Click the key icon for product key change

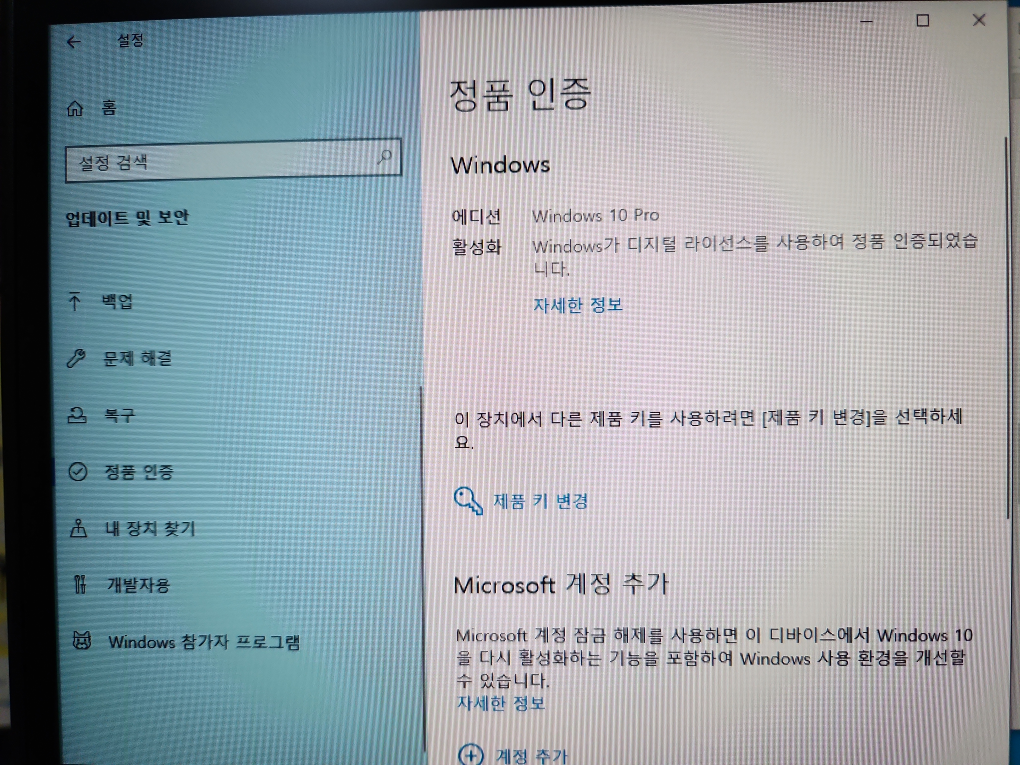468,501
